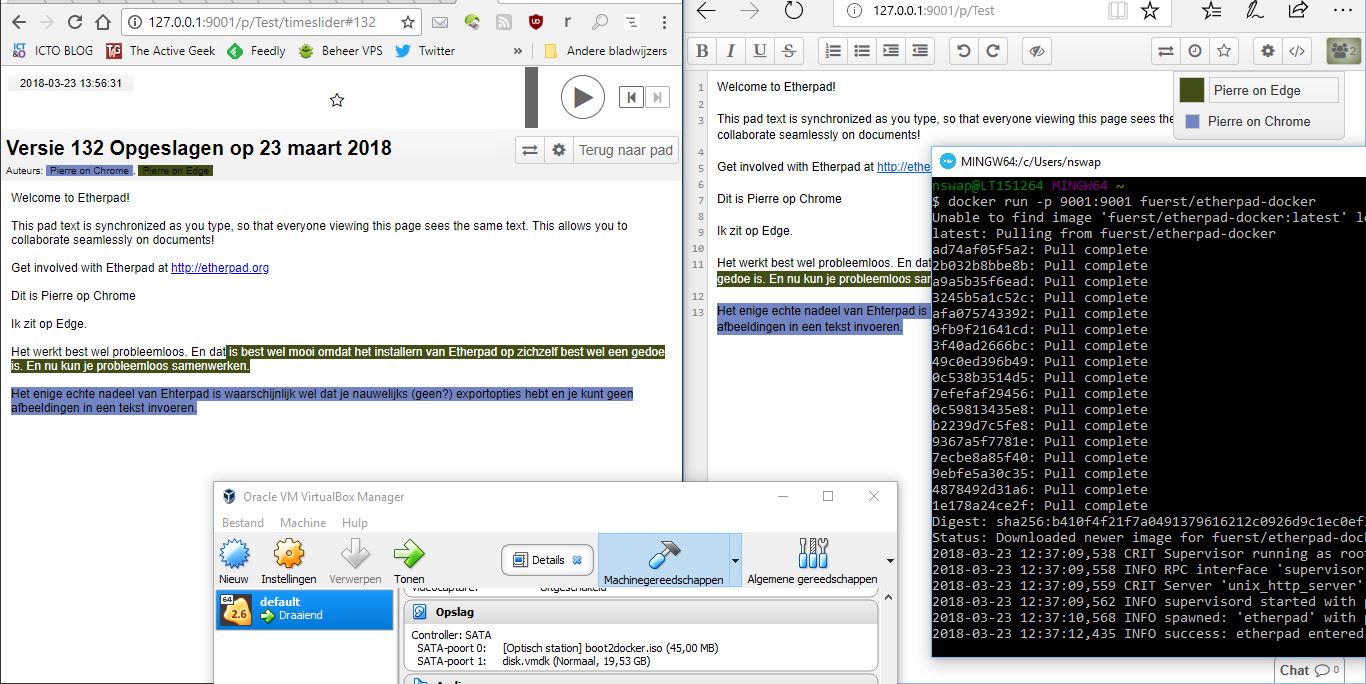Image resolution: width=1366 pixels, height=684 pixels.
Task: Open RSS extension icon in Chrome
Action: (x=505, y=21)
